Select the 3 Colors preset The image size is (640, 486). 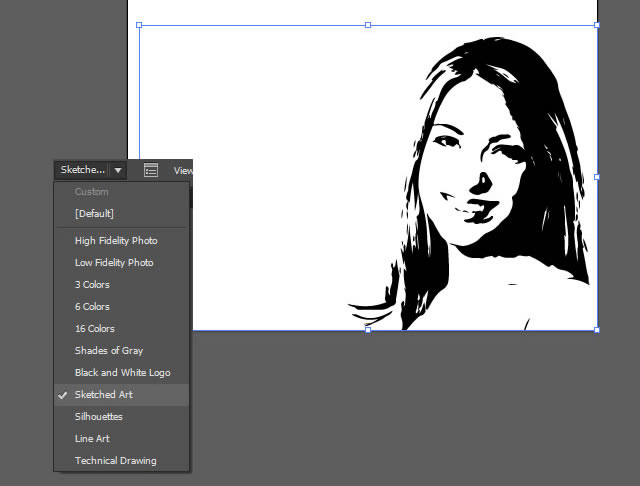click(92, 285)
